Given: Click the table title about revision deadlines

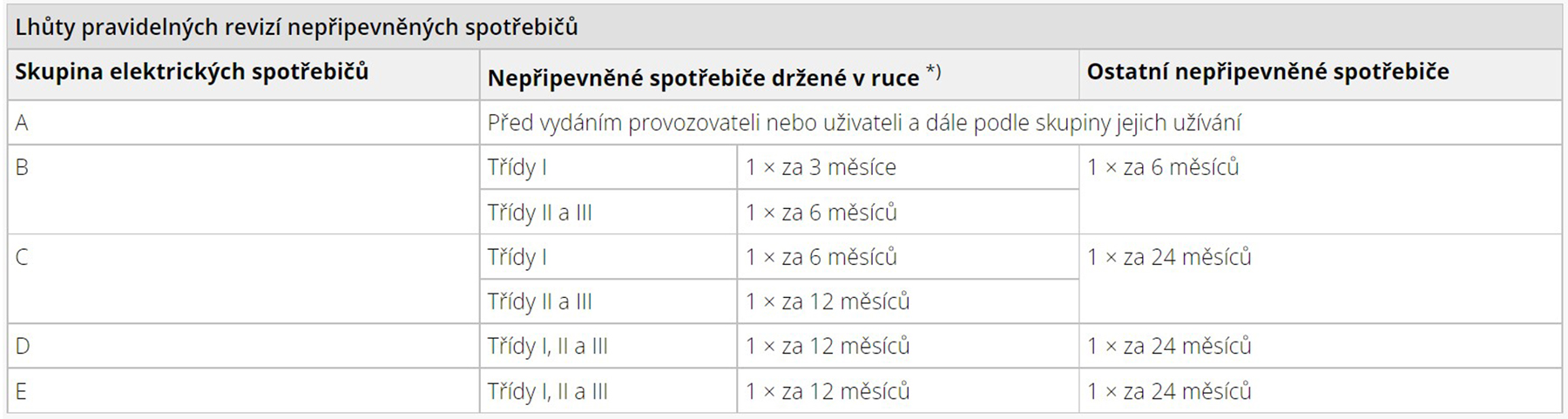Looking at the screenshot, I should coord(296,28).
